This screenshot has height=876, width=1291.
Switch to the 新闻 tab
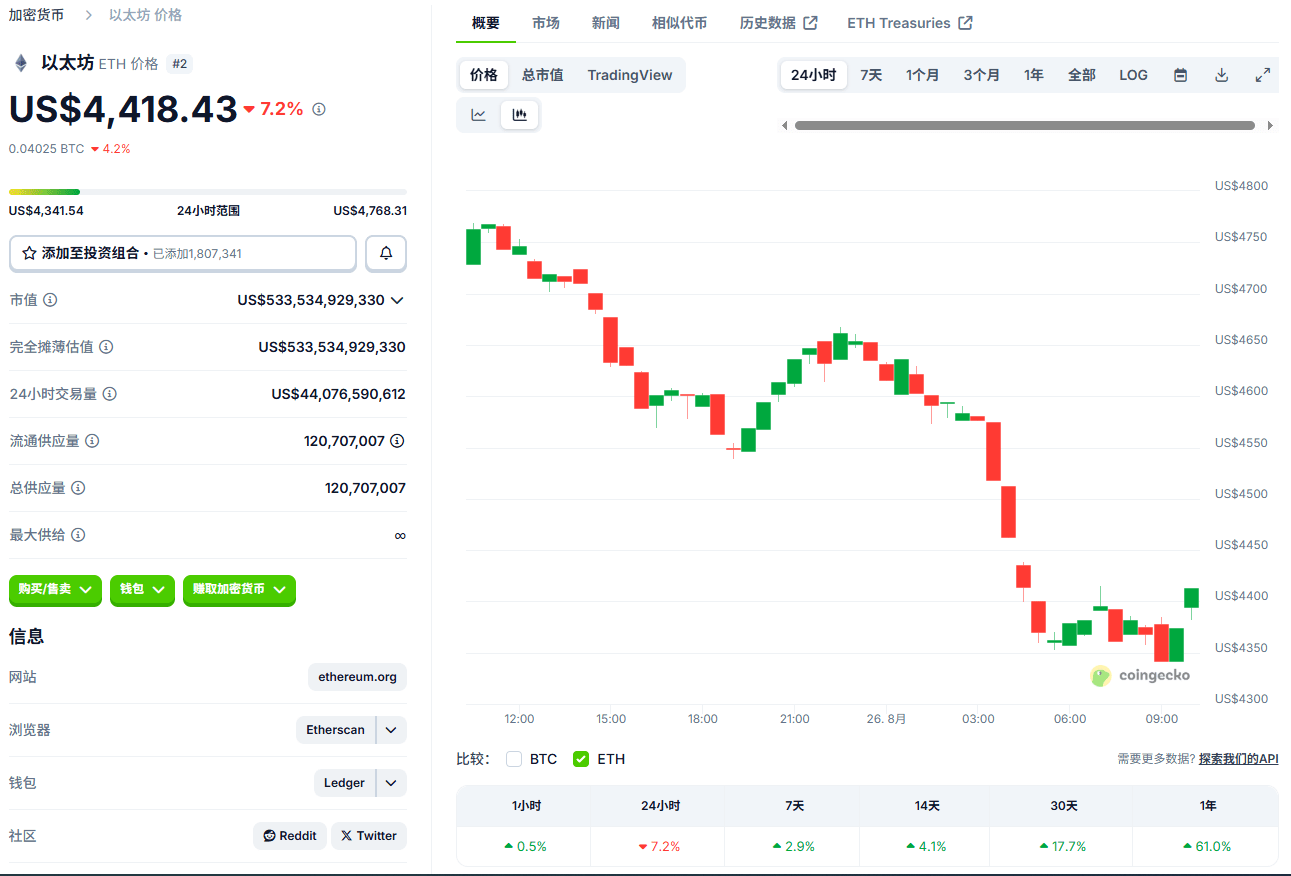(x=606, y=23)
